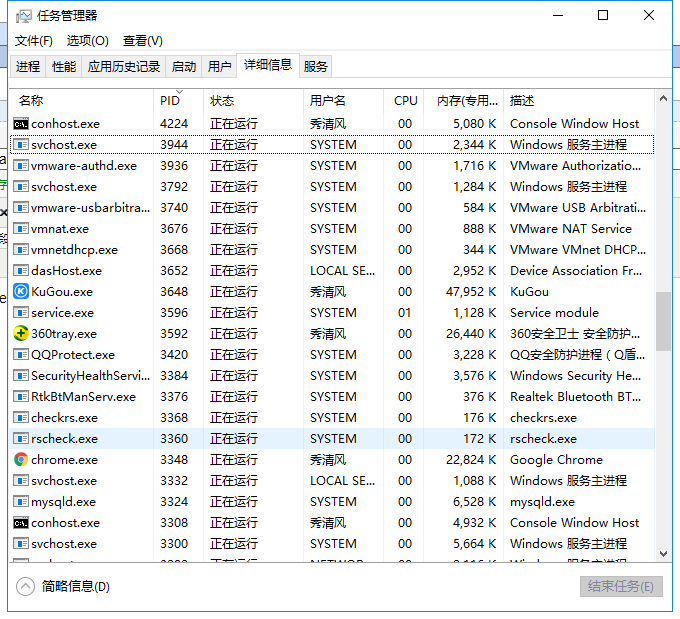
Task: Click the chrome.exe process icon
Action: pyautogui.click(x=21, y=459)
